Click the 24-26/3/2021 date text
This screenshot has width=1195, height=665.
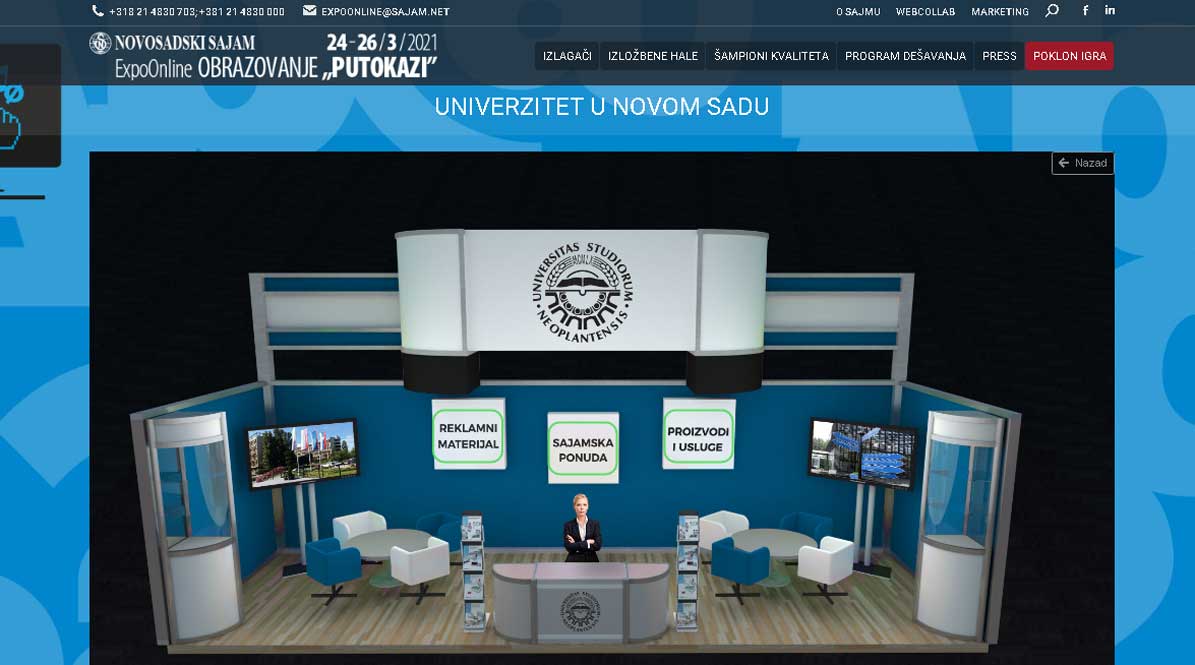tap(382, 43)
